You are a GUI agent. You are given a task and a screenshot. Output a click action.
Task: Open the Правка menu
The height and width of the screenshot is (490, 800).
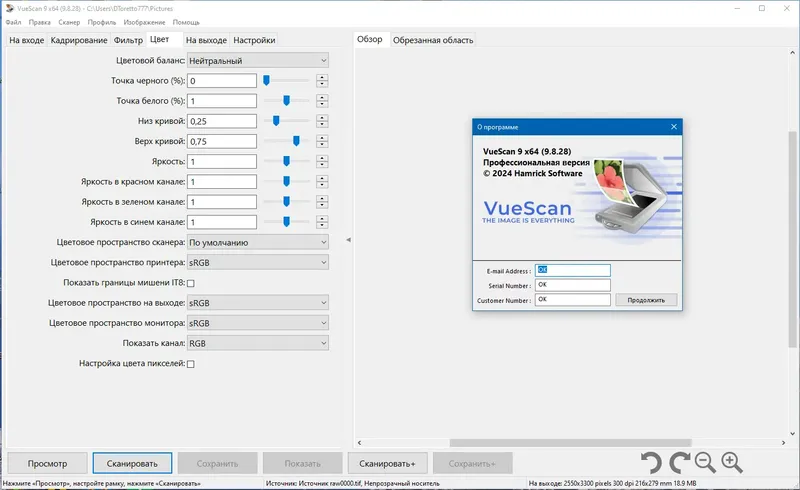[x=40, y=22]
